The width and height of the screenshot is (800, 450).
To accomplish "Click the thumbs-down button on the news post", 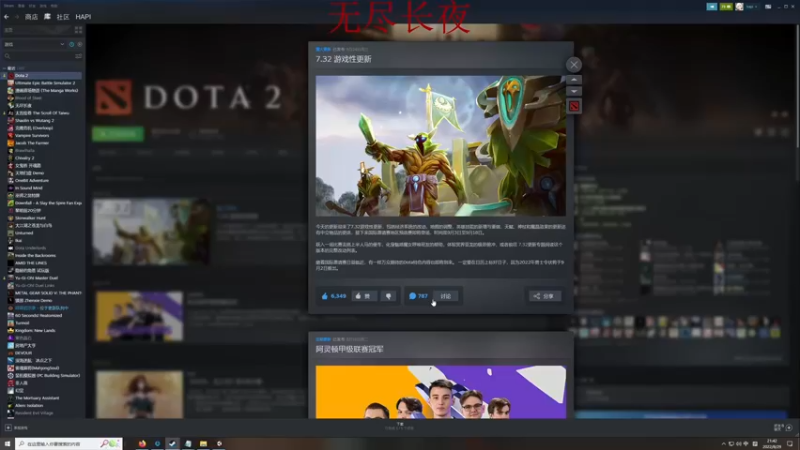I will (388, 296).
